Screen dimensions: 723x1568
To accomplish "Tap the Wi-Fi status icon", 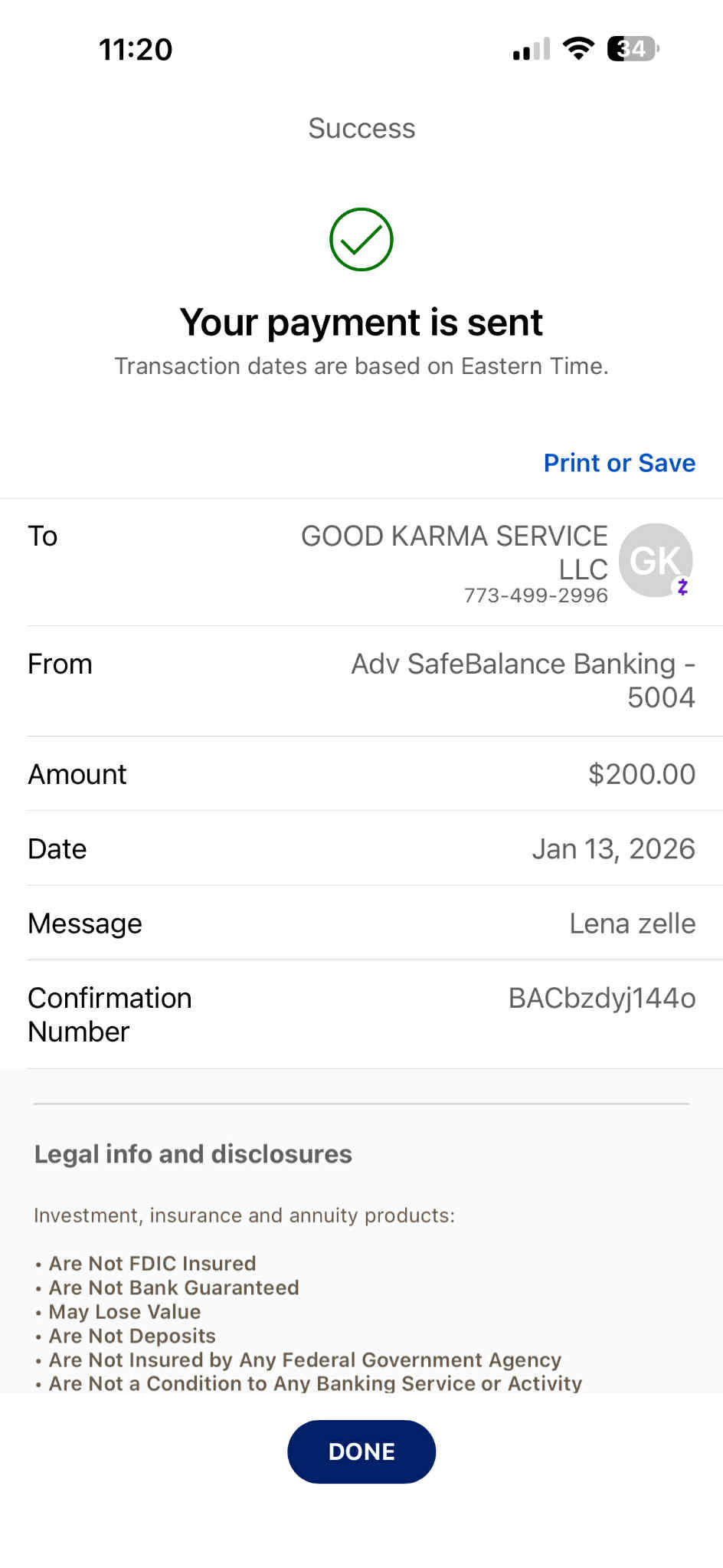I will click(x=578, y=49).
